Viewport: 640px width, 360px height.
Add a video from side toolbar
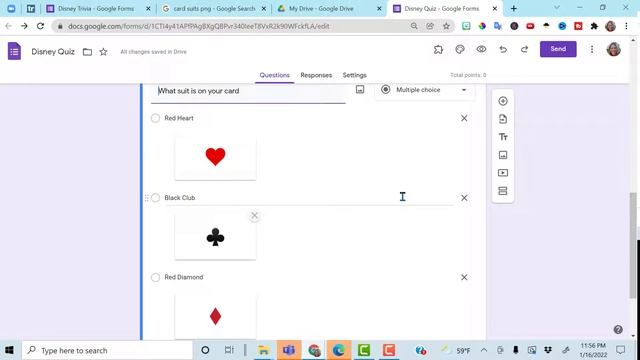(503, 173)
